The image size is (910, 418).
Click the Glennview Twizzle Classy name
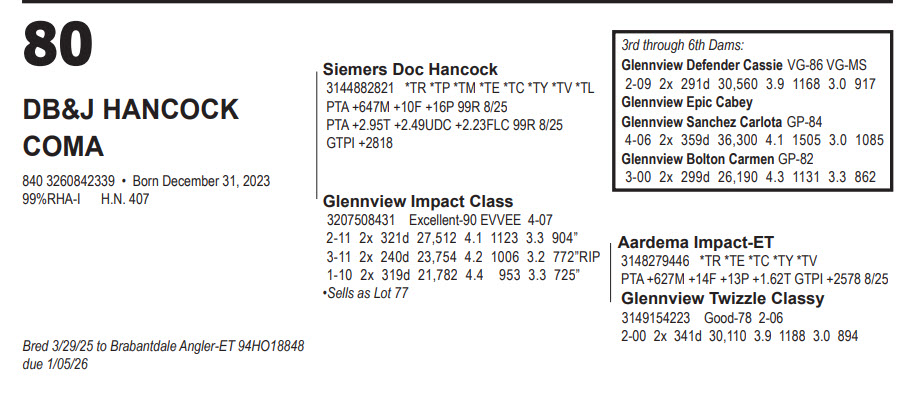coord(723,299)
